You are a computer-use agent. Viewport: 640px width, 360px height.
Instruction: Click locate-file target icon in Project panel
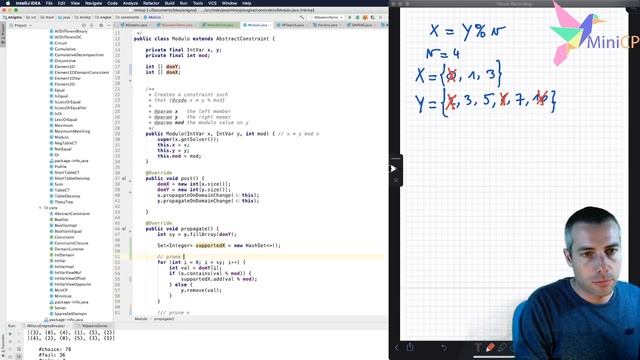pos(84,25)
